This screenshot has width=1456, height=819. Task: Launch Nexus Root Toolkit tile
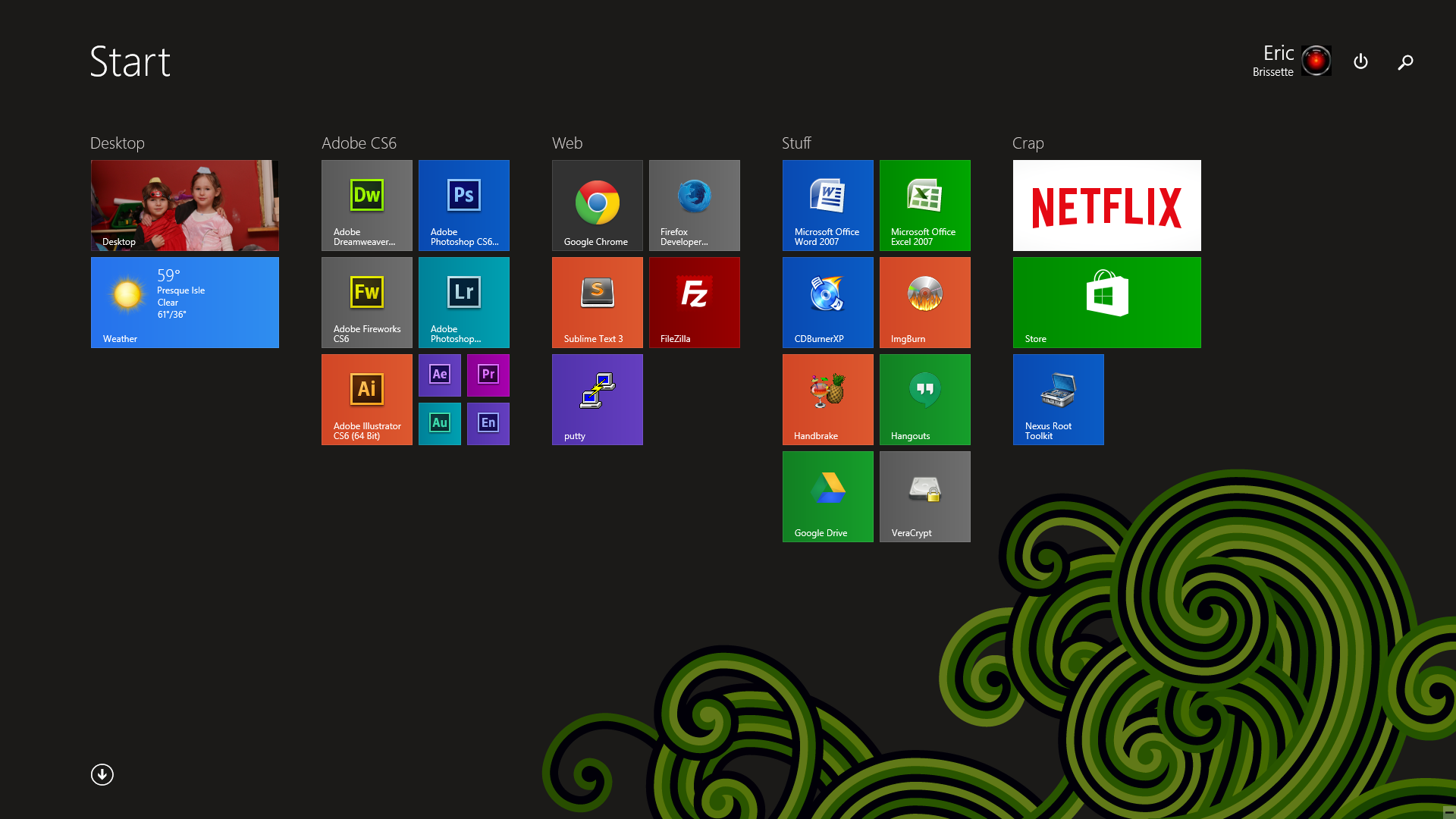pos(1059,400)
